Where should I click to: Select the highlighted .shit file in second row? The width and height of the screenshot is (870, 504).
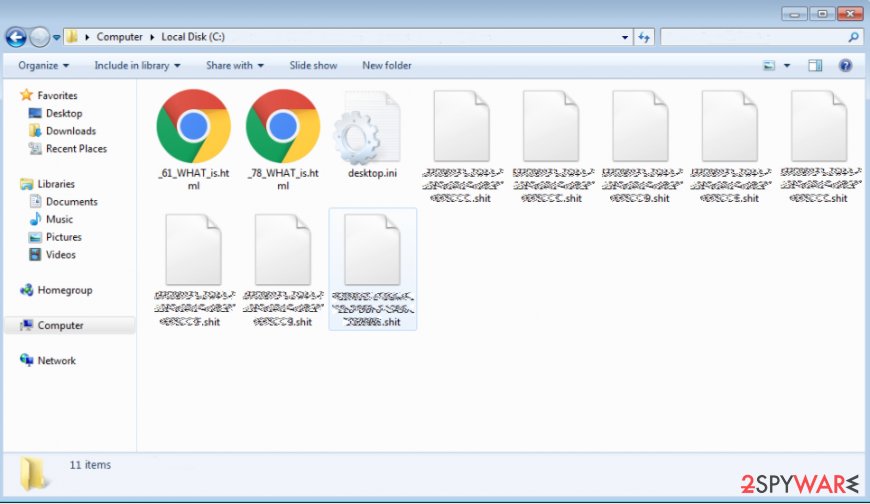click(372, 269)
